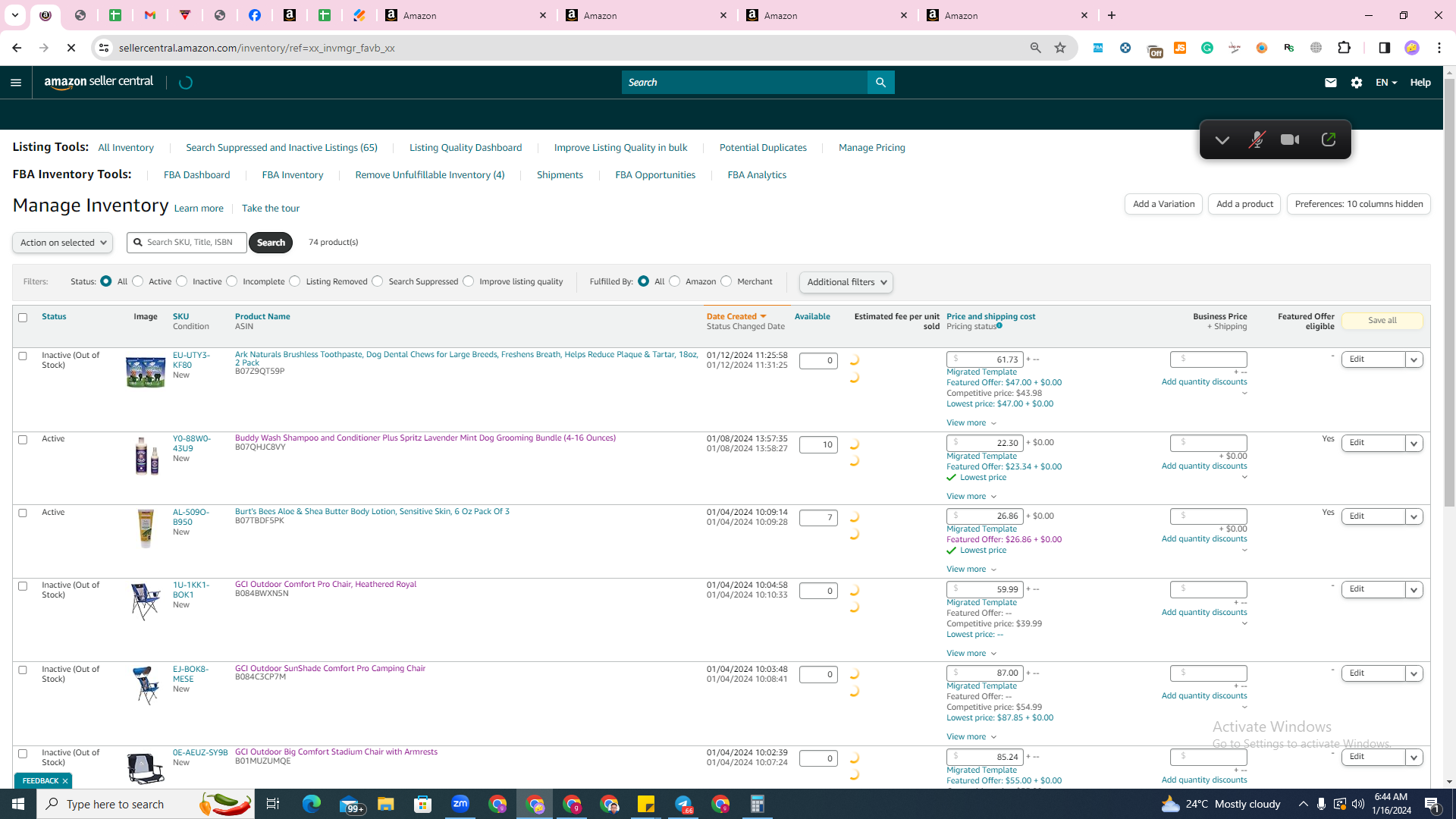
Task: Click the Add a product button
Action: click(1244, 204)
